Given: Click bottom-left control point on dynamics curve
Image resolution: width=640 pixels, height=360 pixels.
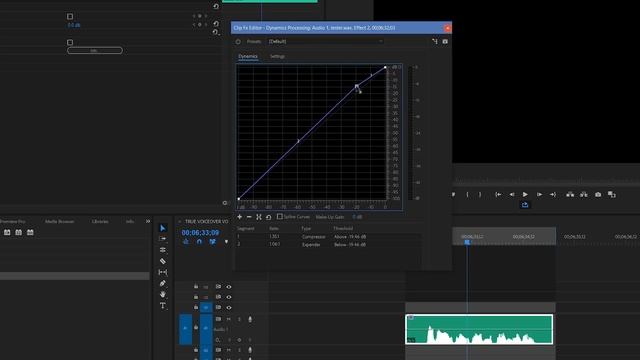Looking at the screenshot, I should coord(239,199).
